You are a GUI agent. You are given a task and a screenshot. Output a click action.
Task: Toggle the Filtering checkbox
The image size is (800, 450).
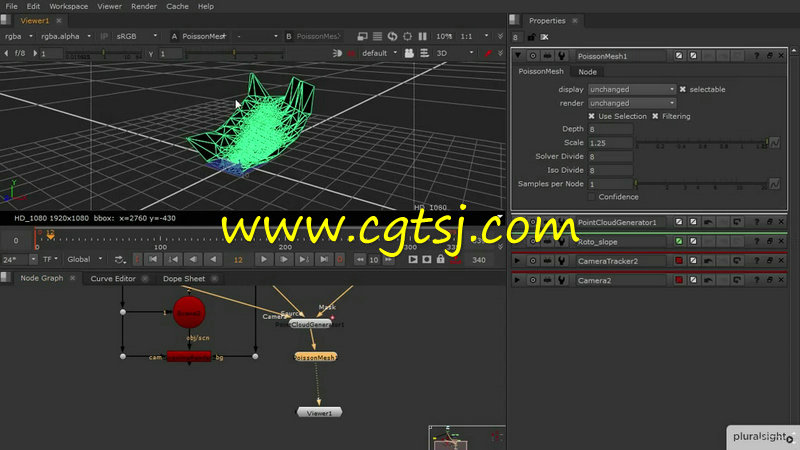[655, 116]
